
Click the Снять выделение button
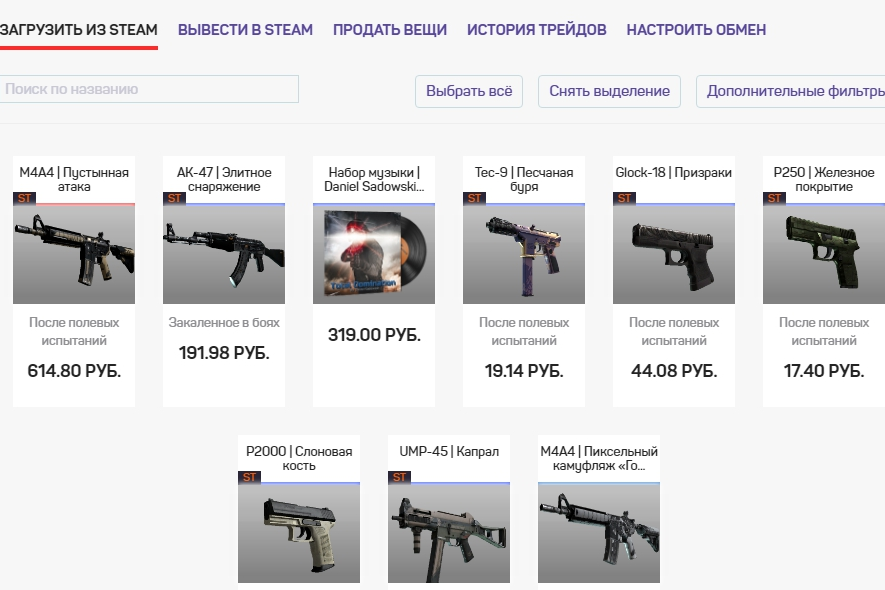(610, 91)
